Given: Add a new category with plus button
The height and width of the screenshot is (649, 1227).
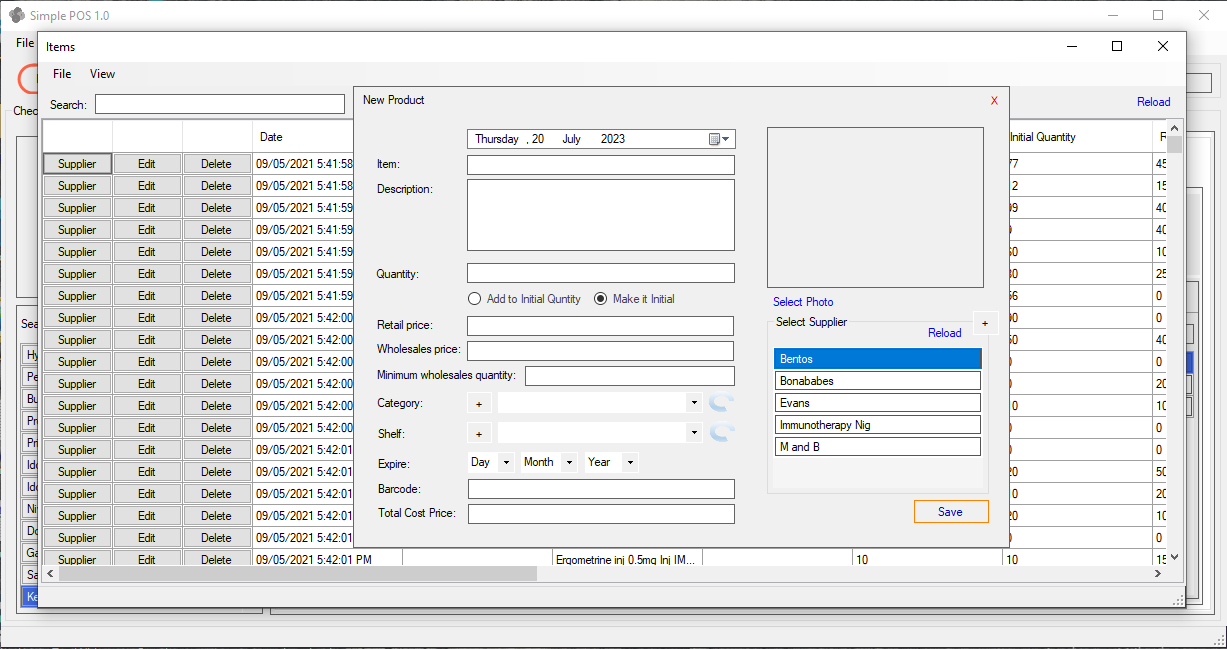Looking at the screenshot, I should pos(479,403).
